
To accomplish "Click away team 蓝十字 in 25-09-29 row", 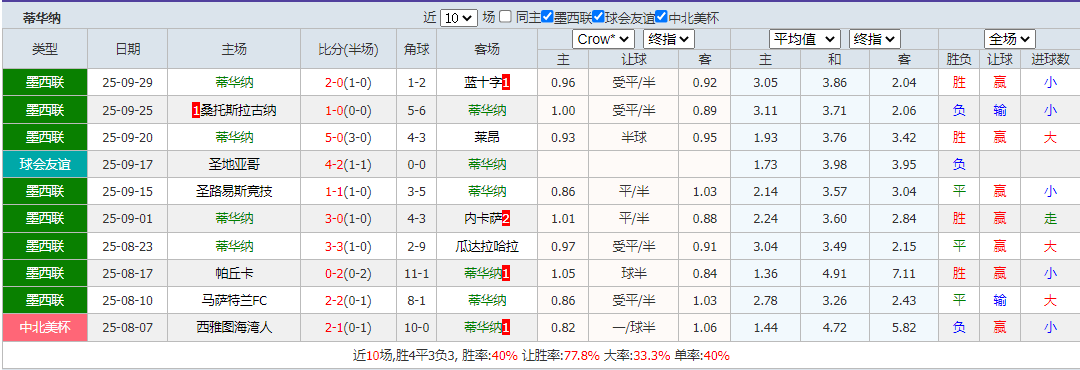I will point(483,83).
